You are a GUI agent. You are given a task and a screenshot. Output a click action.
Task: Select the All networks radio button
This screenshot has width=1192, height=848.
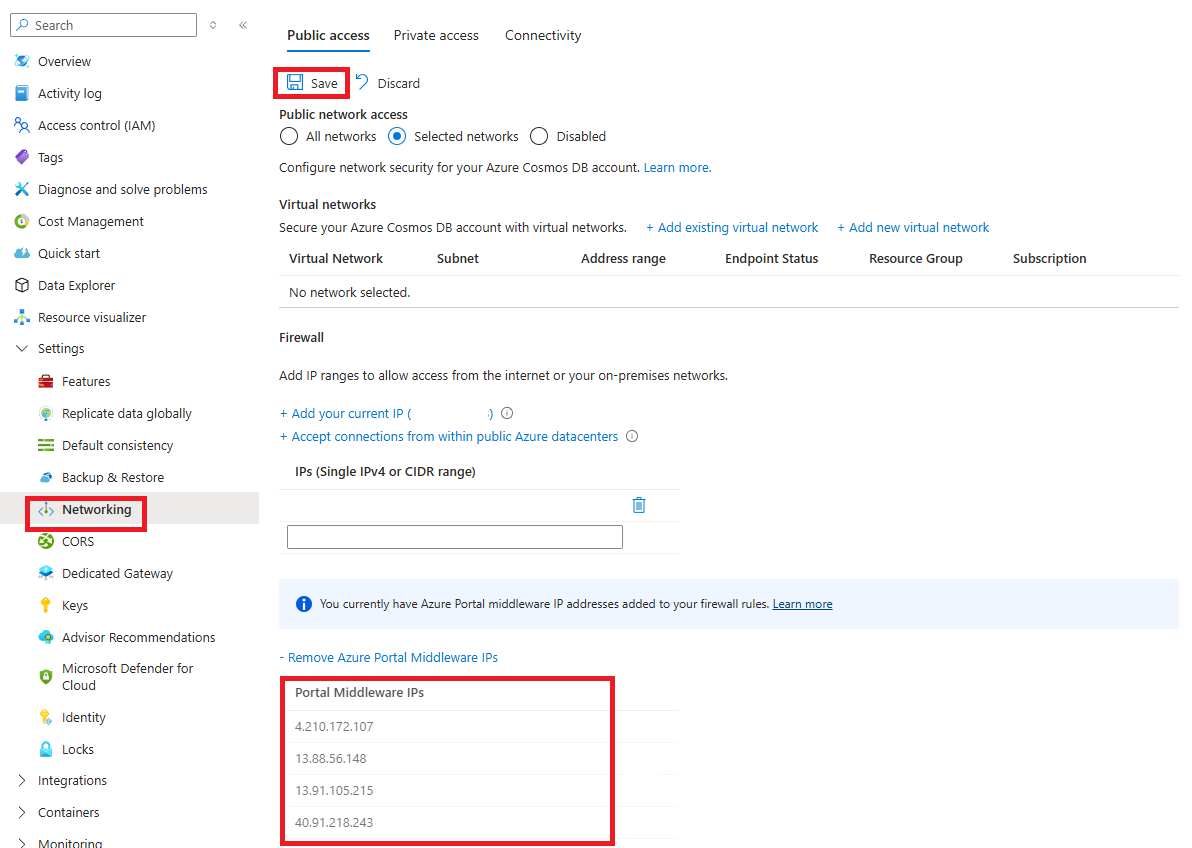[289, 136]
